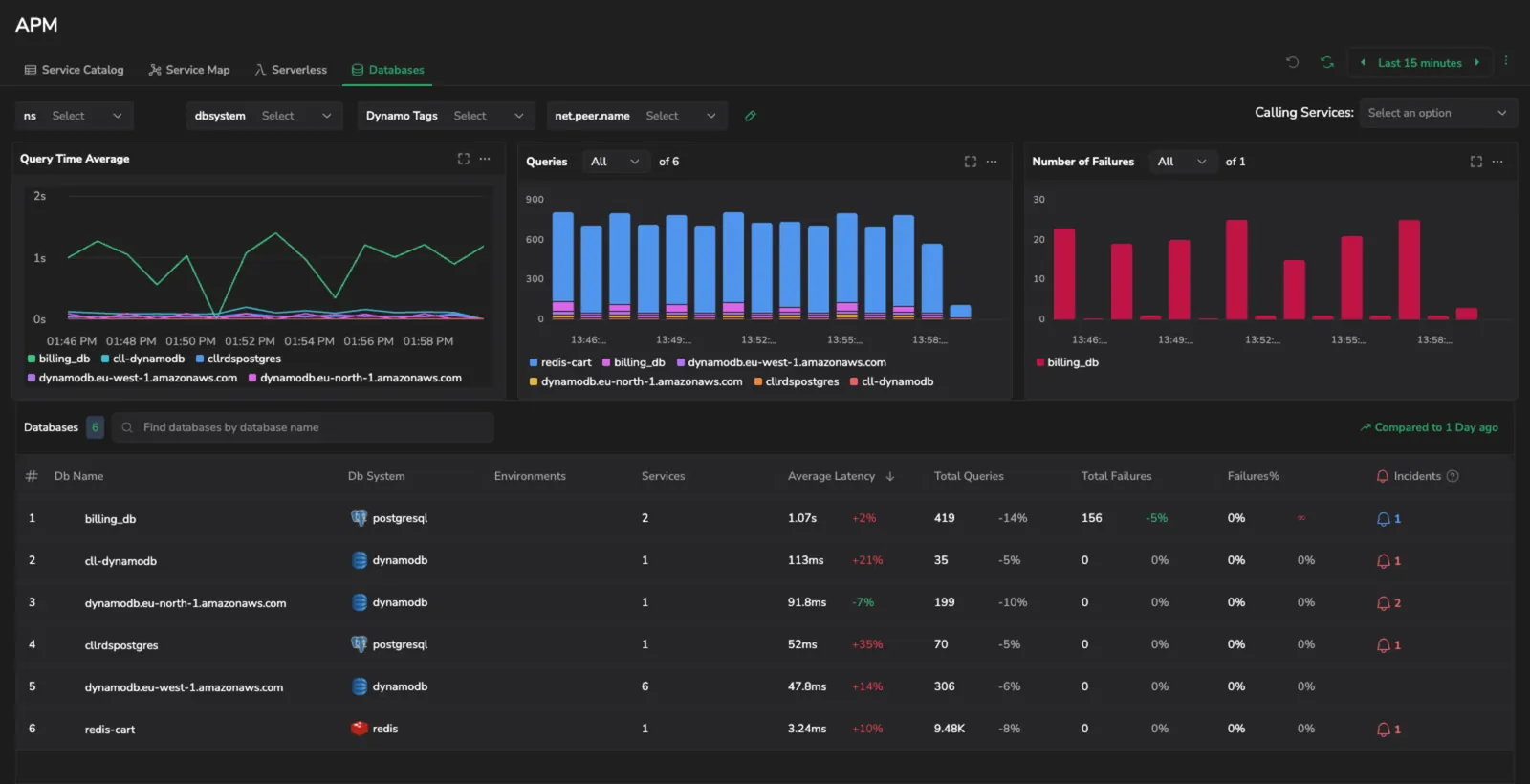1530x784 pixels.
Task: Click the auto-refresh icon next to time range
Action: click(1327, 62)
